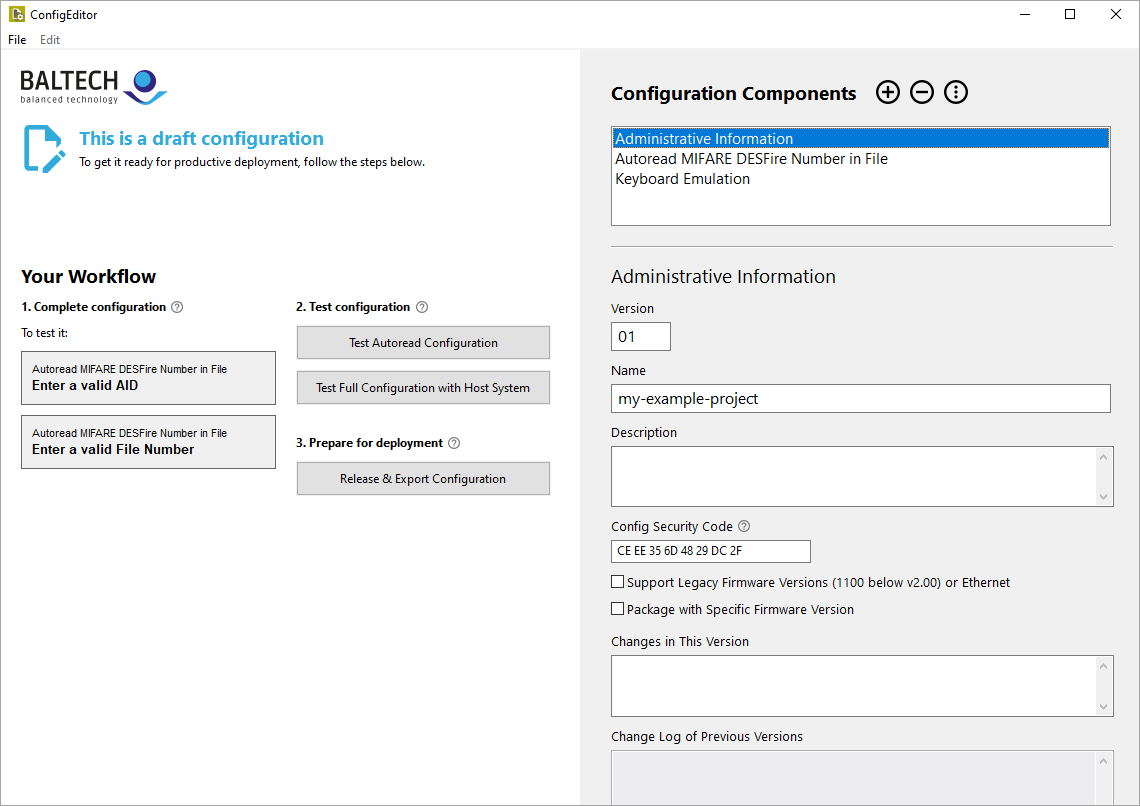Screen dimensions: 1140x806
Task: Select Autoread MIFARE DESFire Number in File
Action: pyautogui.click(x=861, y=158)
